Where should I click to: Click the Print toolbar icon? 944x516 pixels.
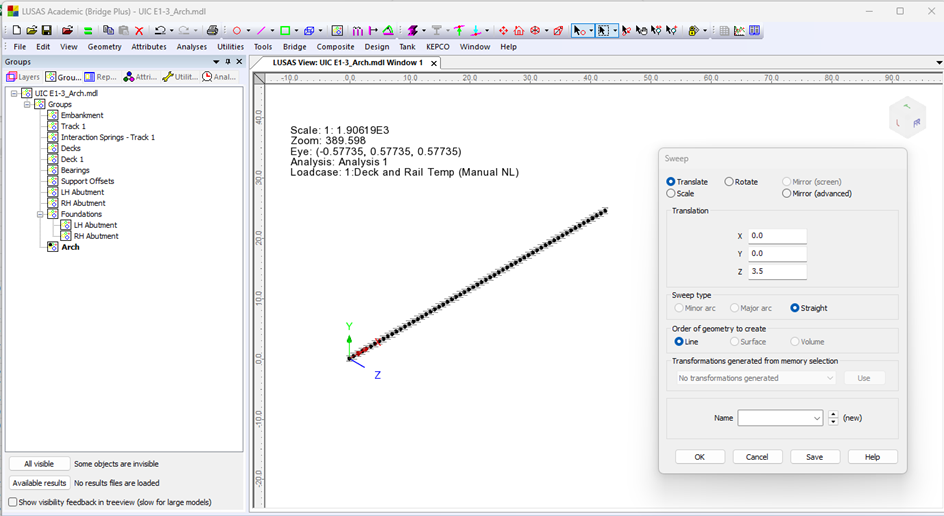pyautogui.click(x=212, y=31)
